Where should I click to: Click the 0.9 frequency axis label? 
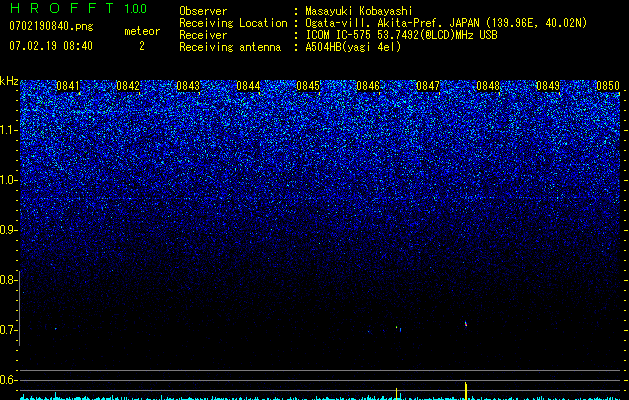click(x=7, y=230)
